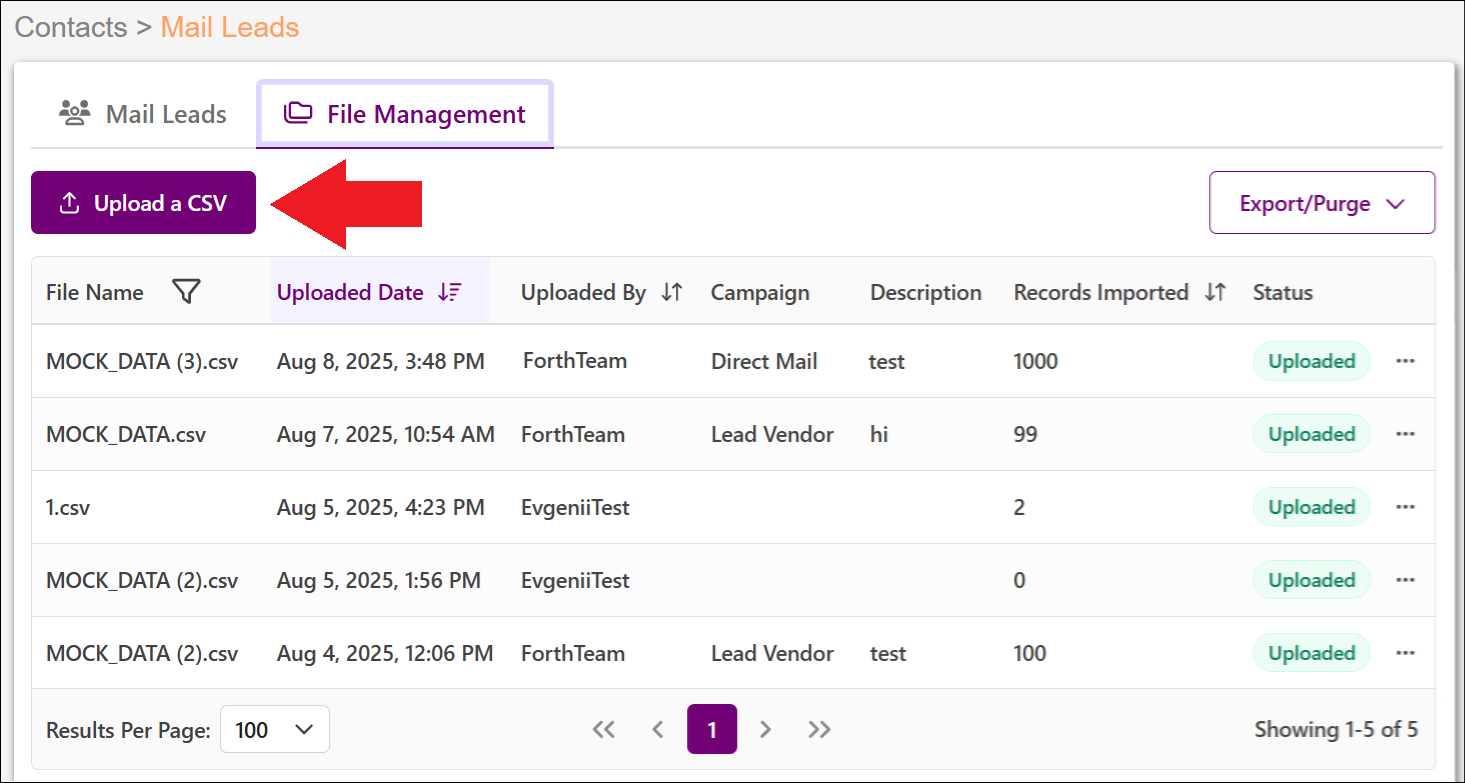Click the description cell 'hi'
The height and width of the screenshot is (783, 1465).
tap(879, 434)
